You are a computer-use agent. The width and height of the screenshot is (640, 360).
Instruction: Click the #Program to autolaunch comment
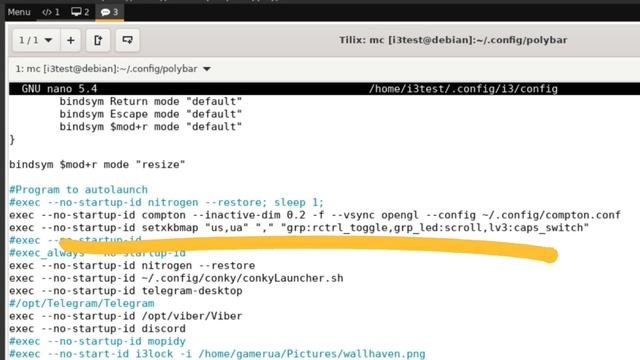point(78,190)
